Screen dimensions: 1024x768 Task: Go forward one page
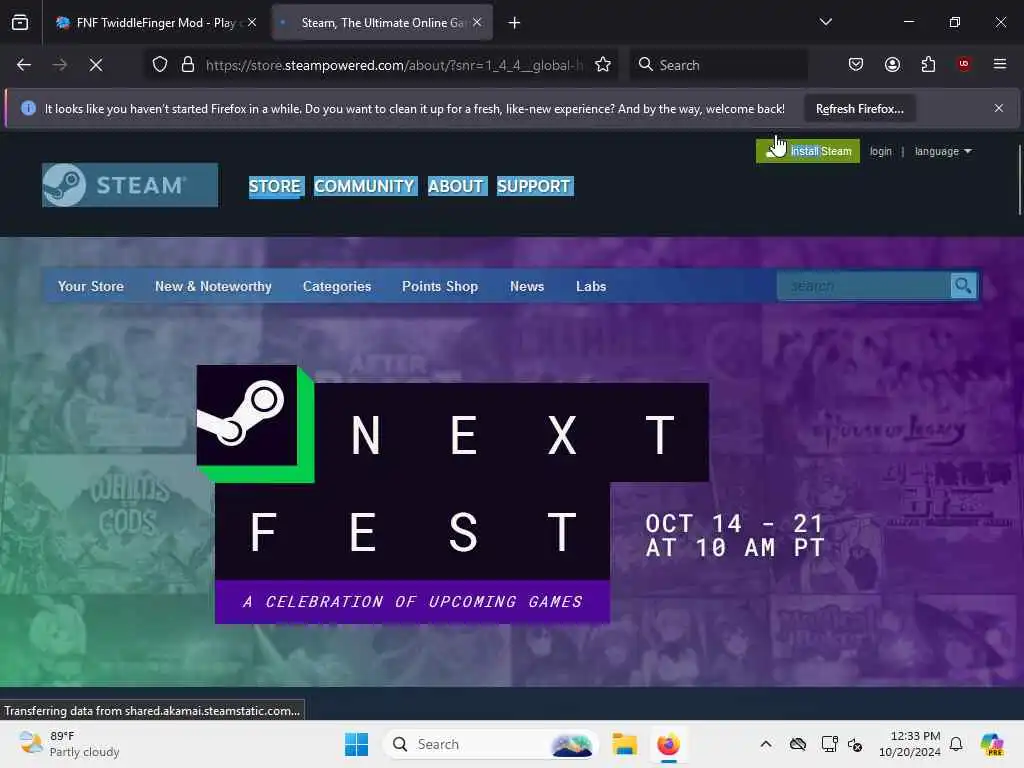pos(59,65)
